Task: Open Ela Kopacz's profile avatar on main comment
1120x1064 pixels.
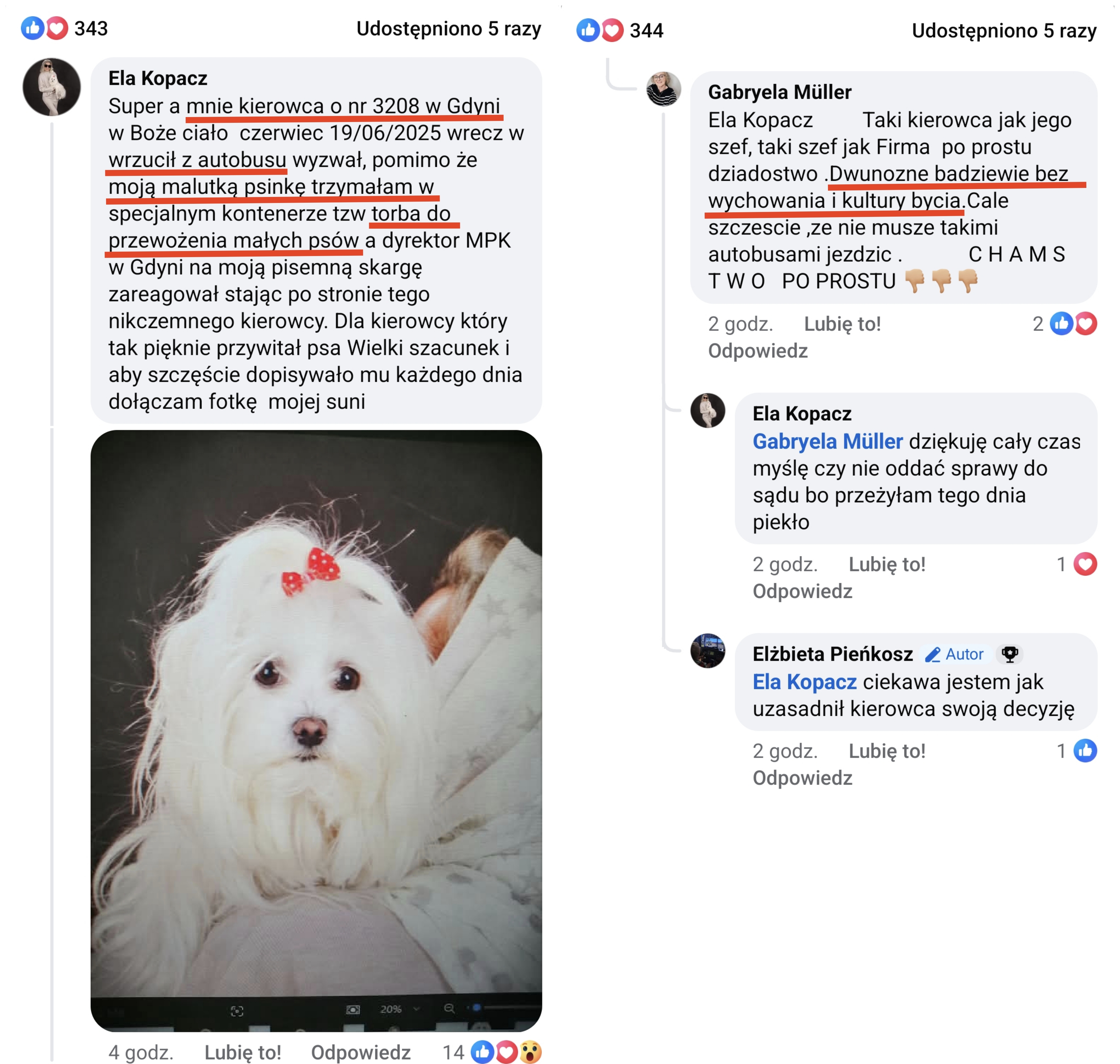Action: click(52, 87)
